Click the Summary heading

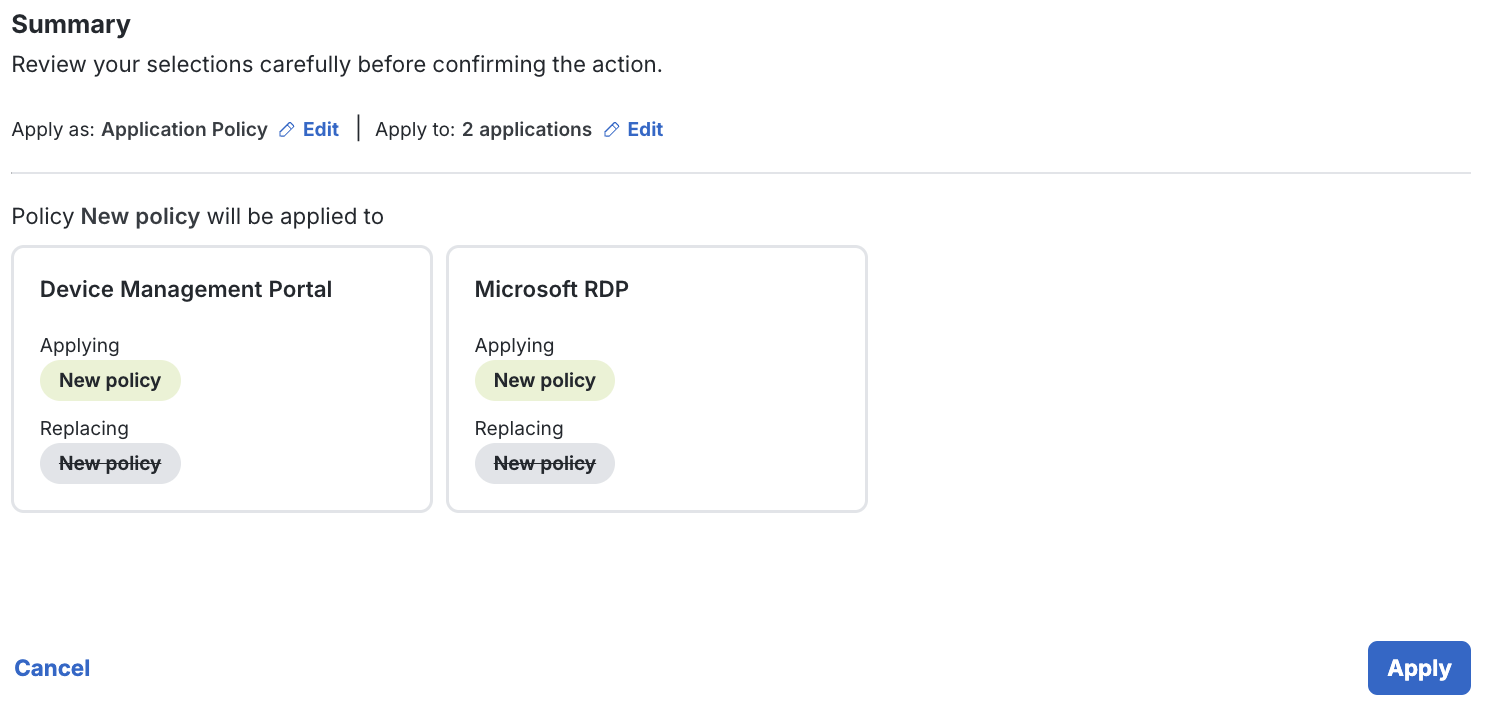tap(70, 23)
